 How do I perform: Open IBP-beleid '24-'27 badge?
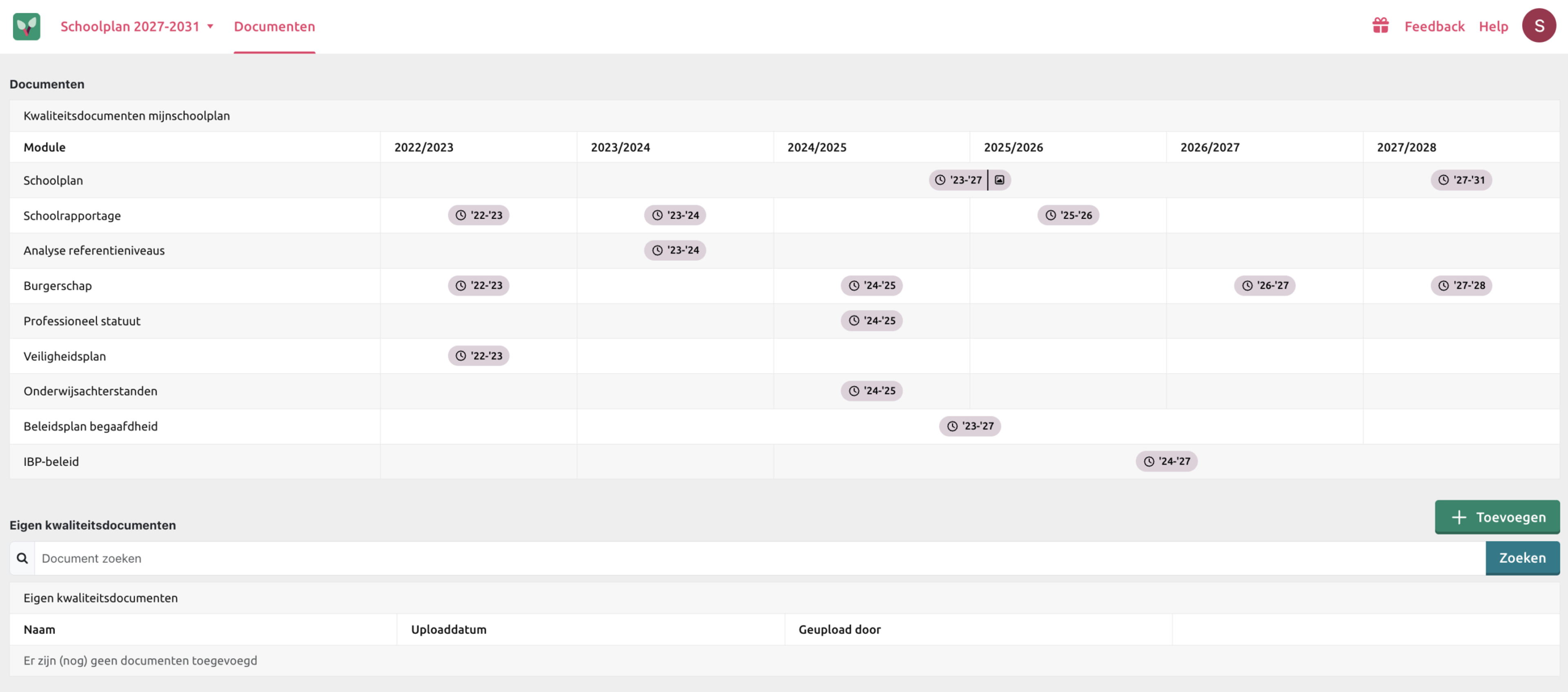(1167, 461)
